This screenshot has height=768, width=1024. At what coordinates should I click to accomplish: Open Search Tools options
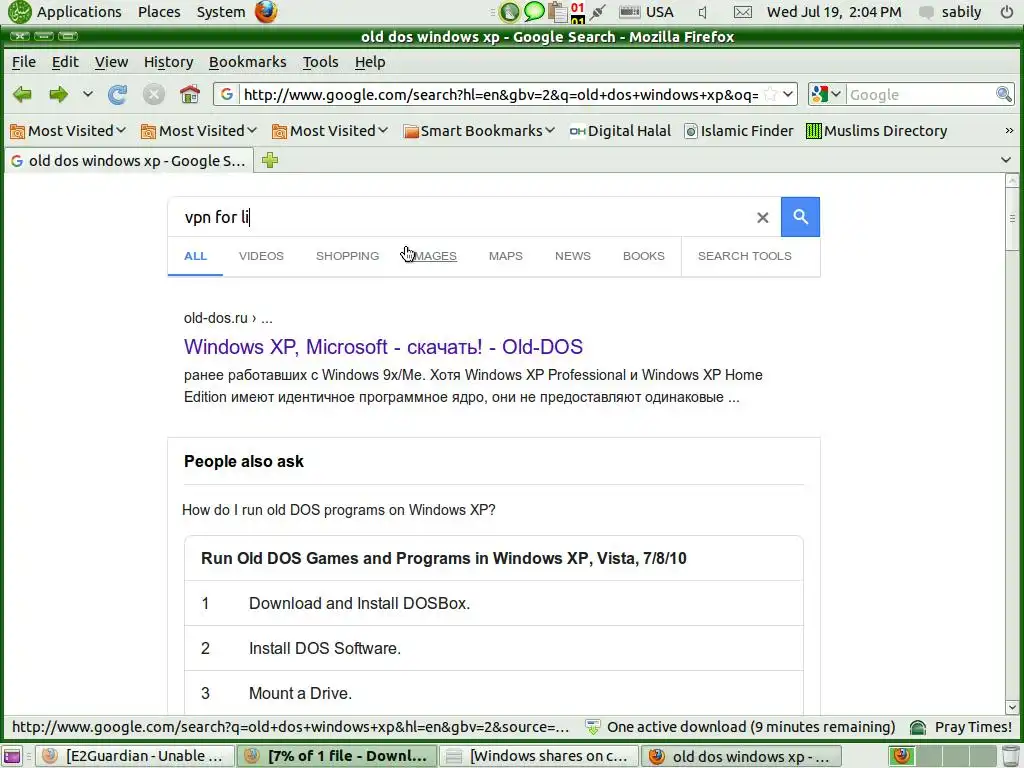(x=744, y=256)
